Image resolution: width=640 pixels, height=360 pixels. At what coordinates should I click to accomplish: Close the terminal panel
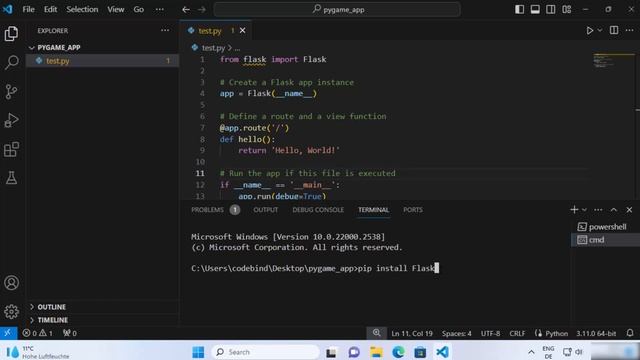629,209
